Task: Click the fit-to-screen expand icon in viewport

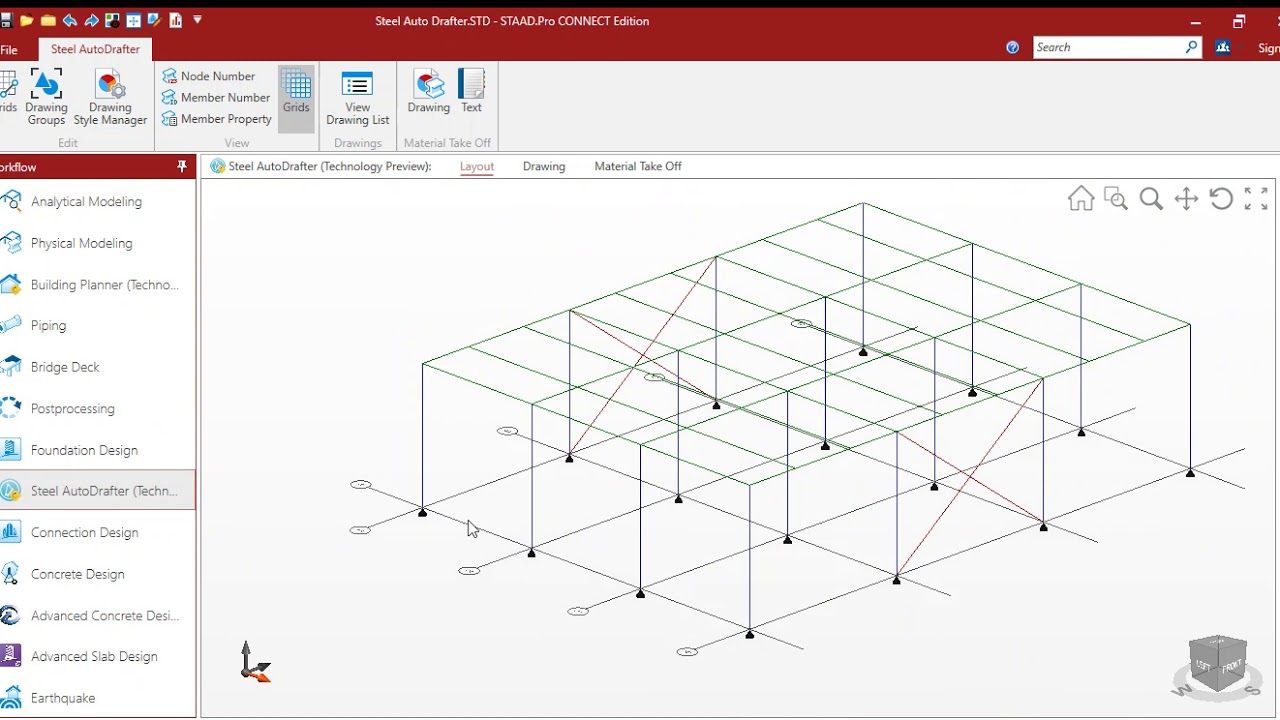Action: 1256,199
